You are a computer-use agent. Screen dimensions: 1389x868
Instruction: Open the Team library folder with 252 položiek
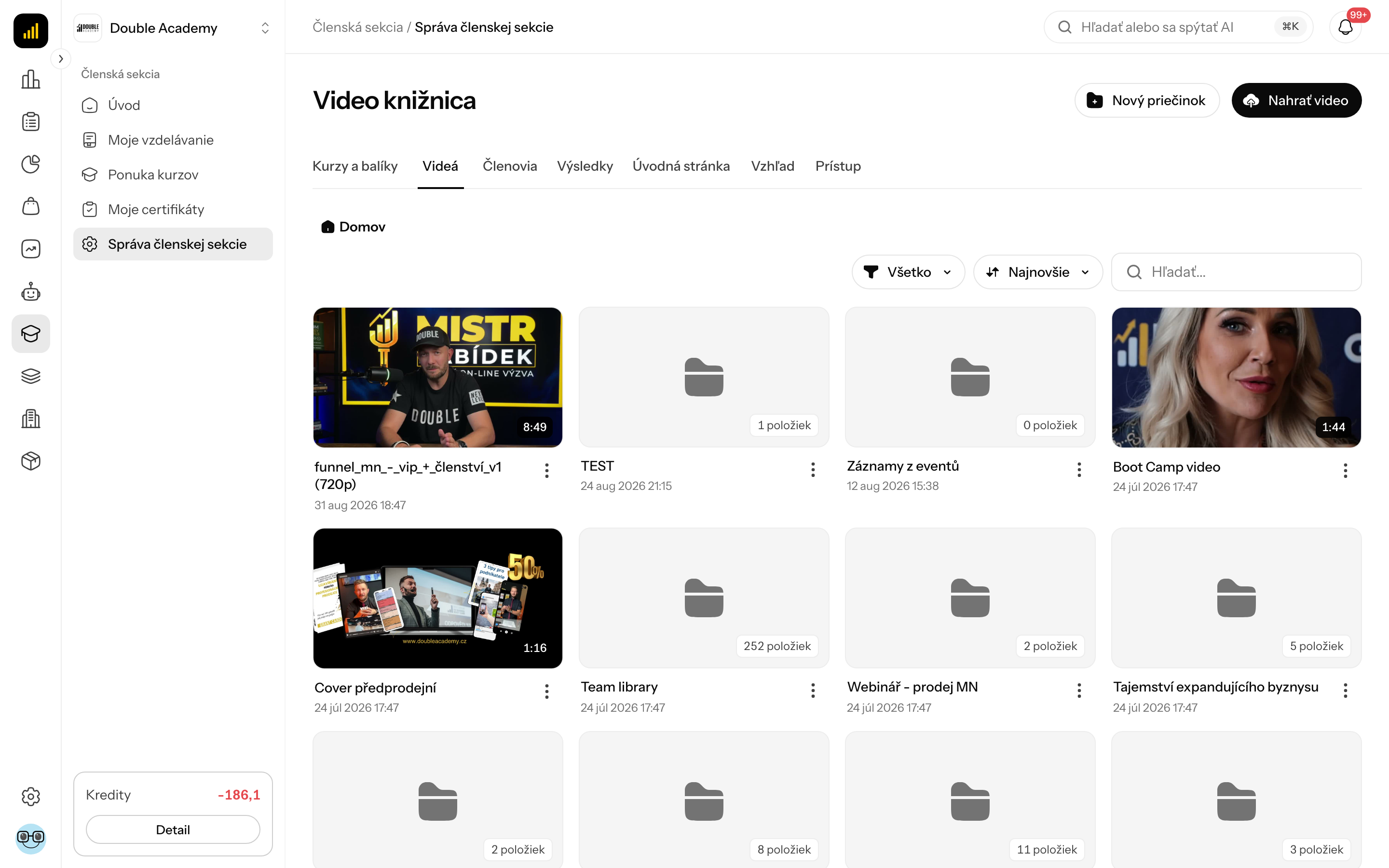(x=704, y=598)
